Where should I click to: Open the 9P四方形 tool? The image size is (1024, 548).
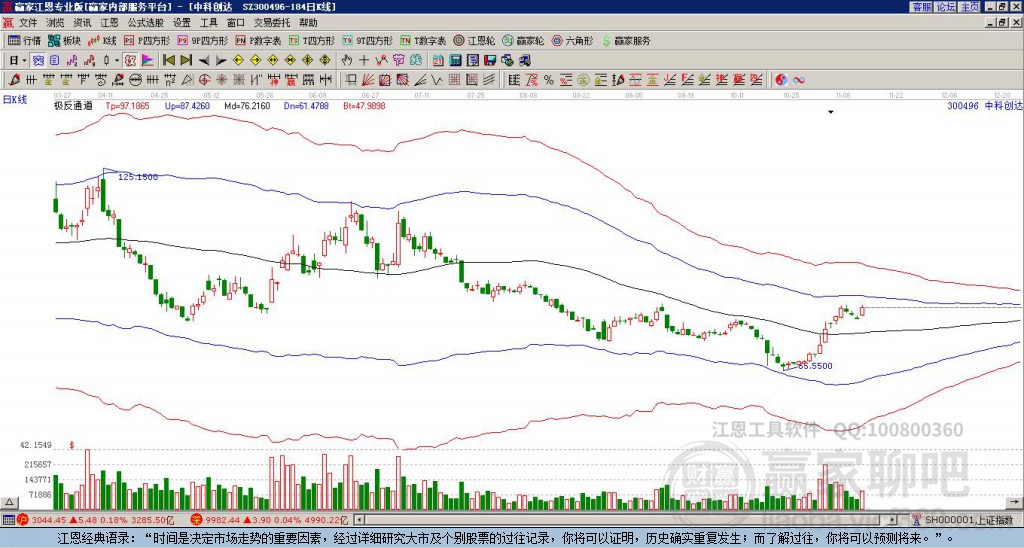coord(202,40)
